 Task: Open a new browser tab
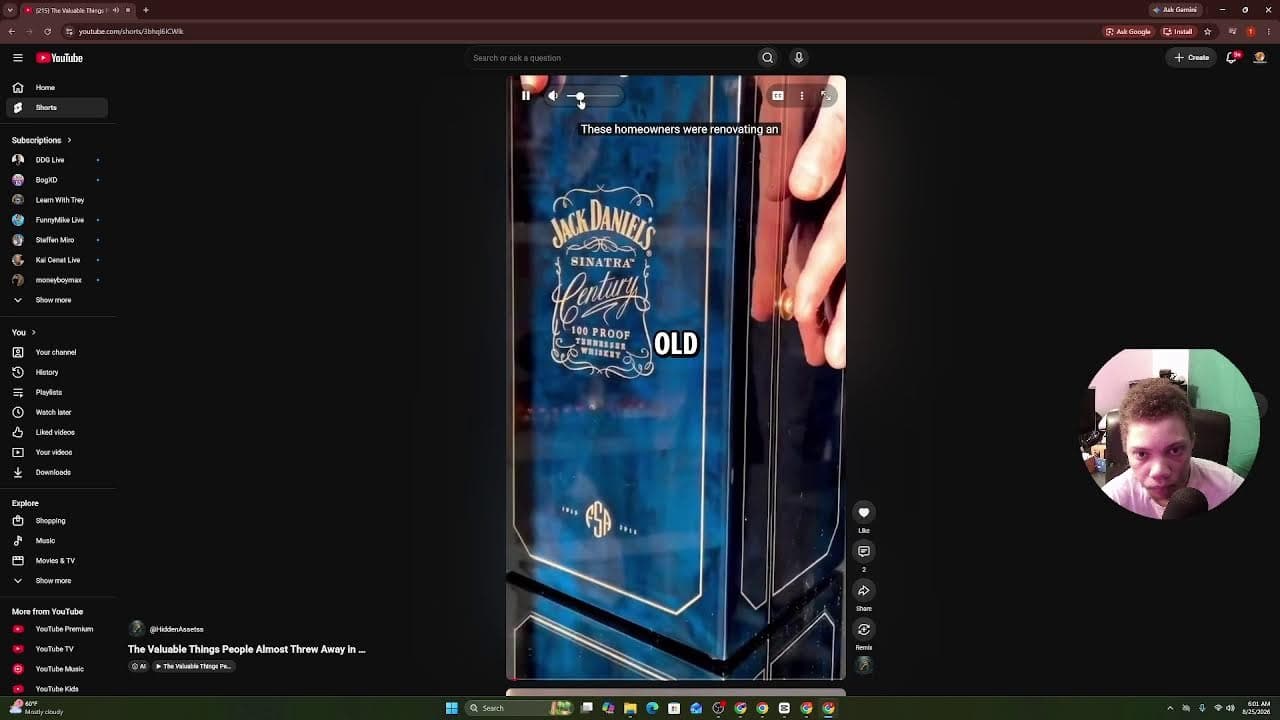pos(145,10)
